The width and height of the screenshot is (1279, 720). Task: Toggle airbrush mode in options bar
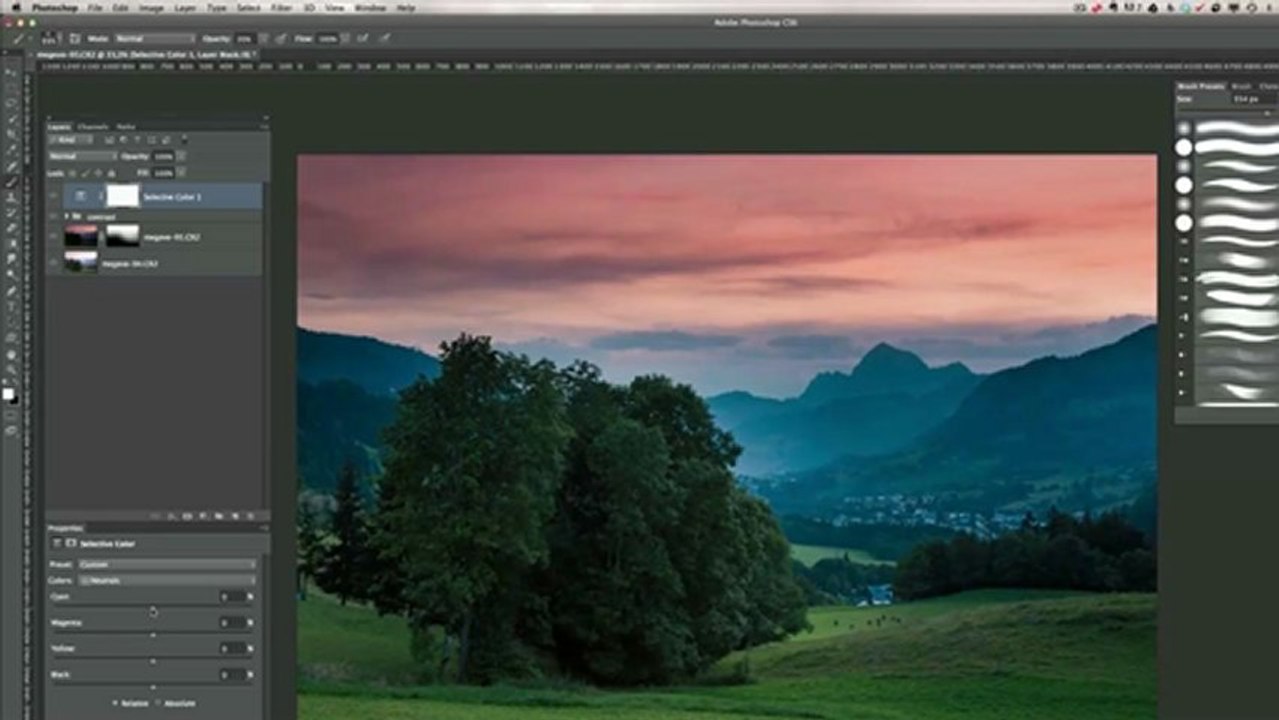click(362, 39)
